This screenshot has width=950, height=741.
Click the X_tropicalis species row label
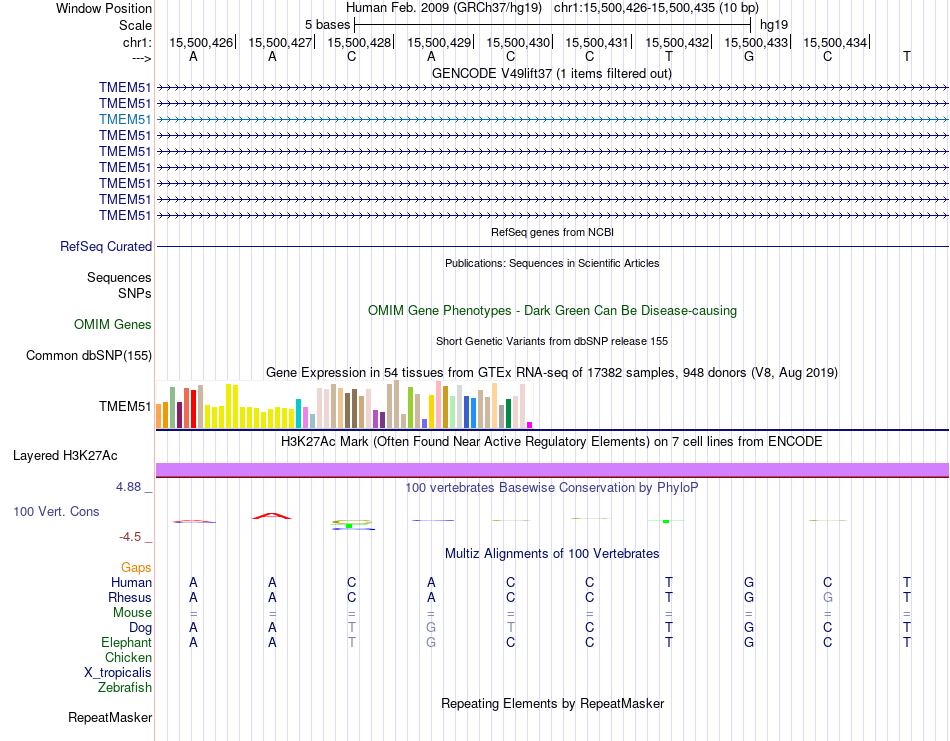click(118, 673)
